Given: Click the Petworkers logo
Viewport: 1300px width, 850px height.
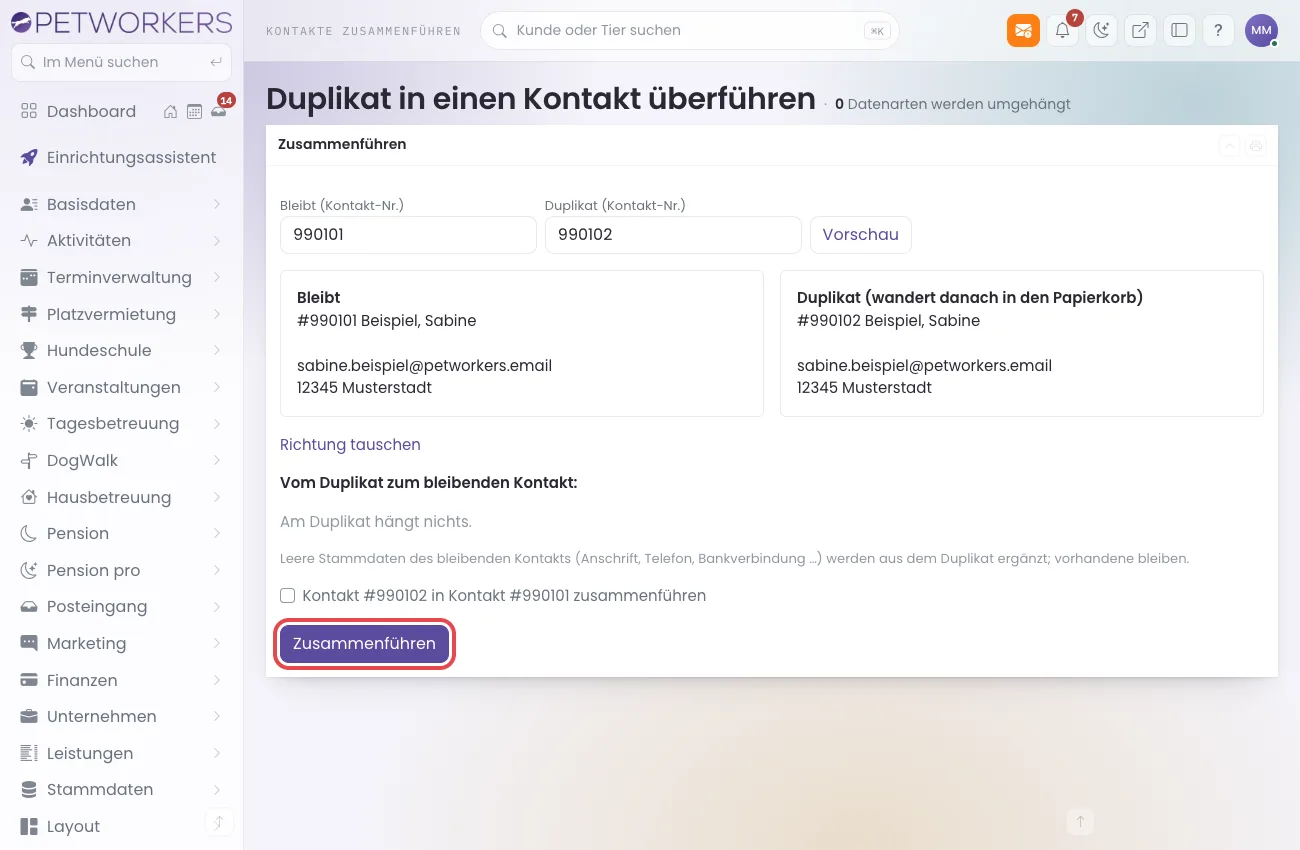Looking at the screenshot, I should coord(122,22).
